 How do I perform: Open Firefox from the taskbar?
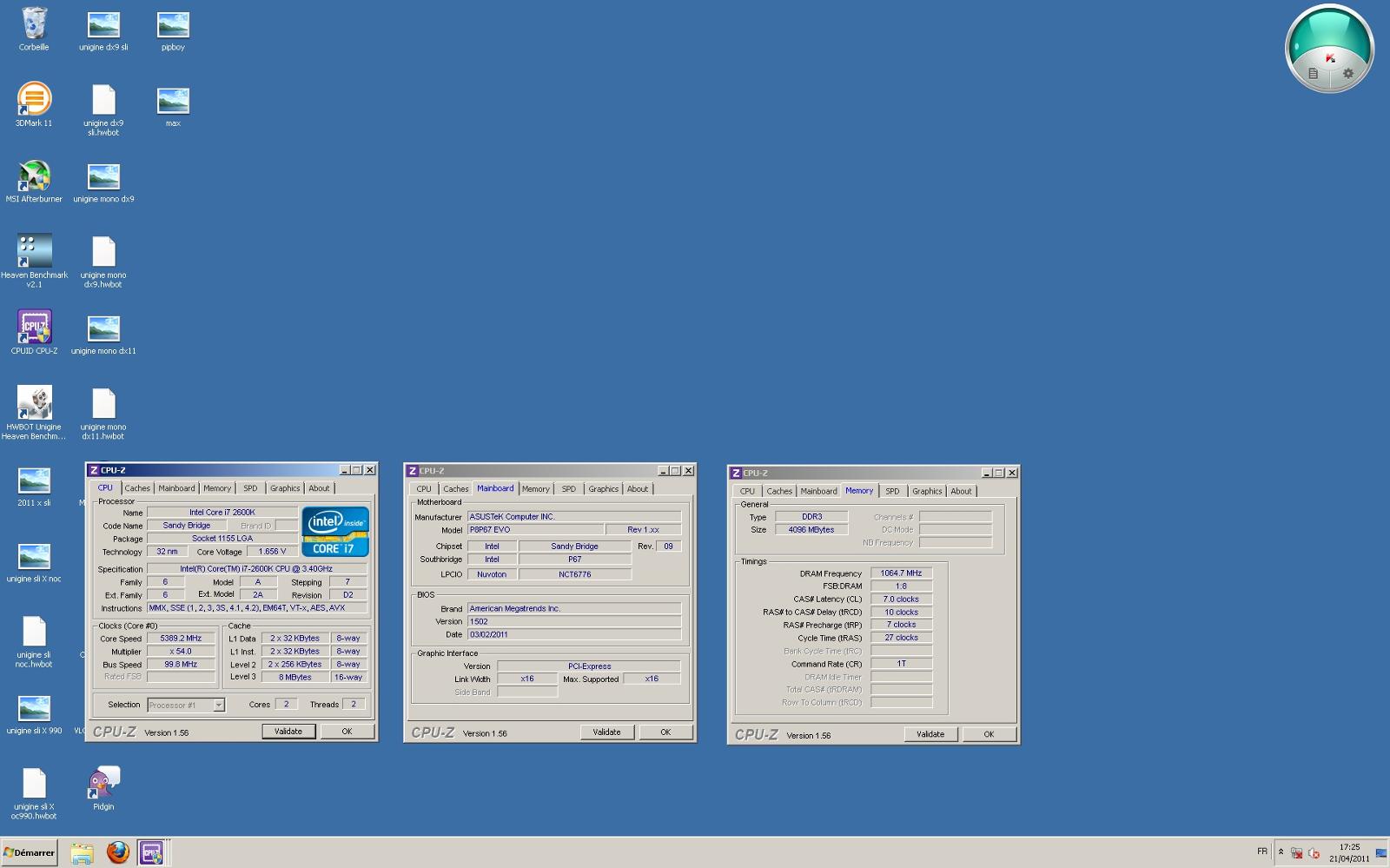coord(117,852)
